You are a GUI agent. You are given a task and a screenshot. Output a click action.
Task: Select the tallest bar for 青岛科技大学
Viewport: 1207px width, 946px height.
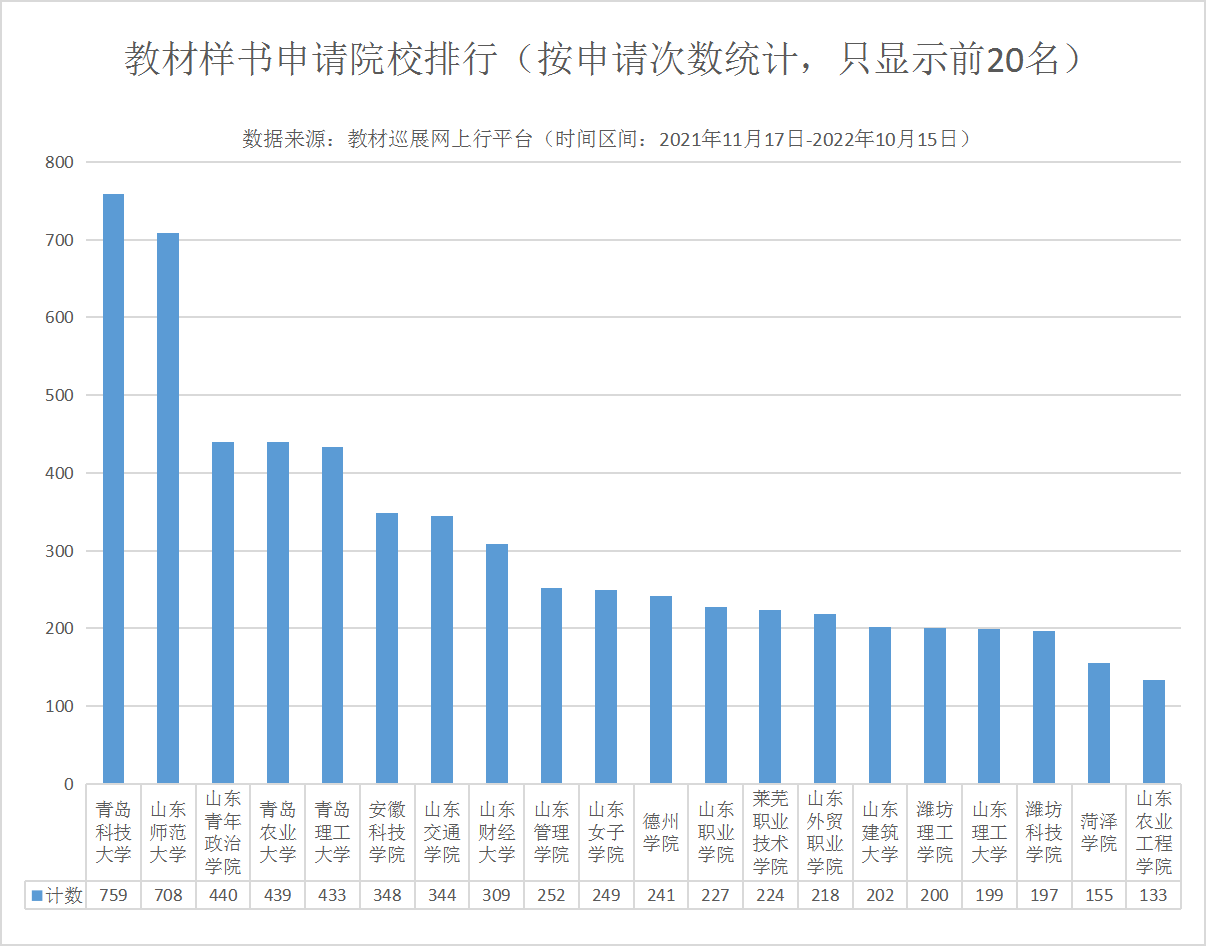tap(113, 488)
